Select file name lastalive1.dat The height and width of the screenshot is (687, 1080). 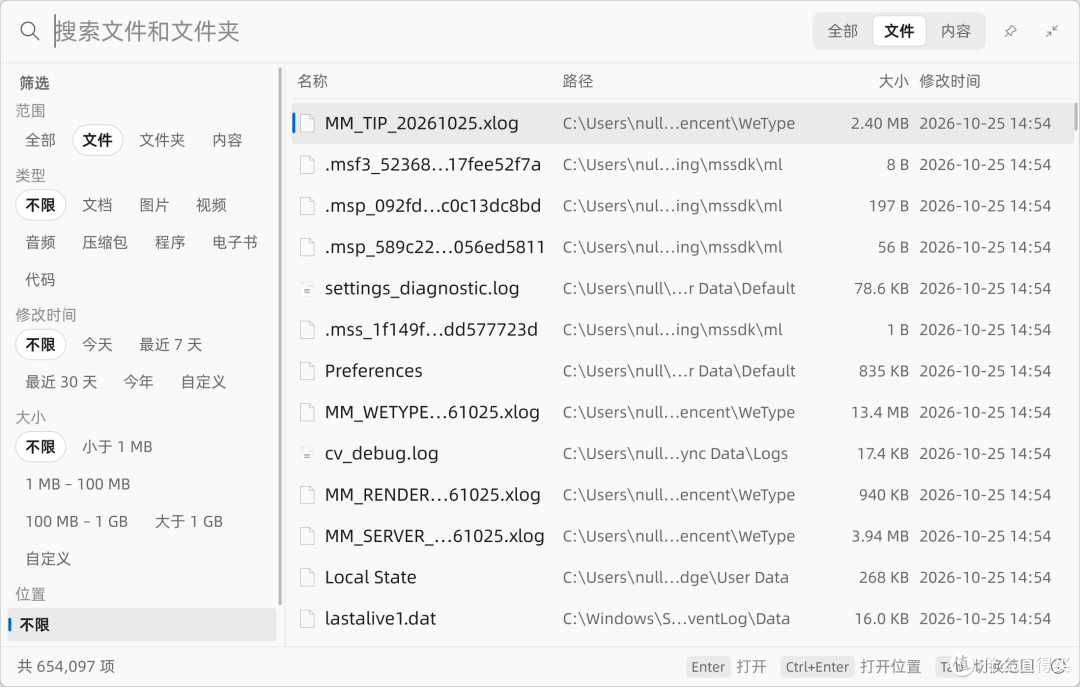(380, 619)
